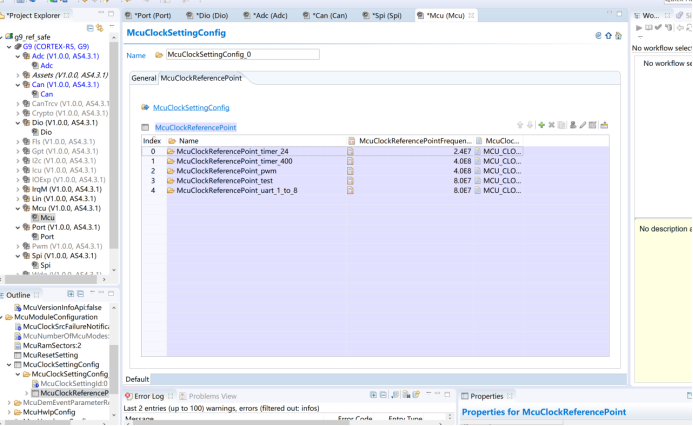Screen dimensions: 693x426
Task: Switch to the *Adc (Adc) editor tab
Action: tap(266, 15)
